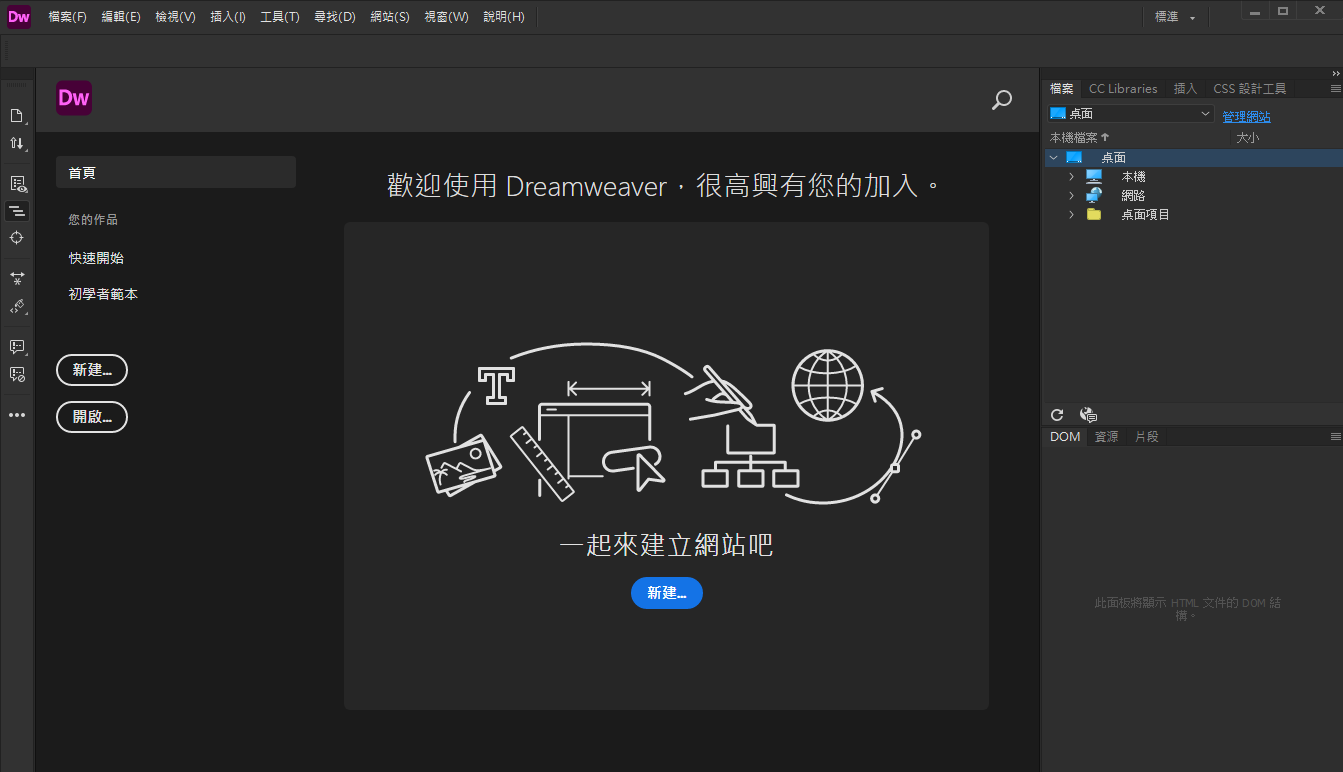Open the 插入(I) menu
Screen dimensions: 1343x772
click(x=228, y=17)
